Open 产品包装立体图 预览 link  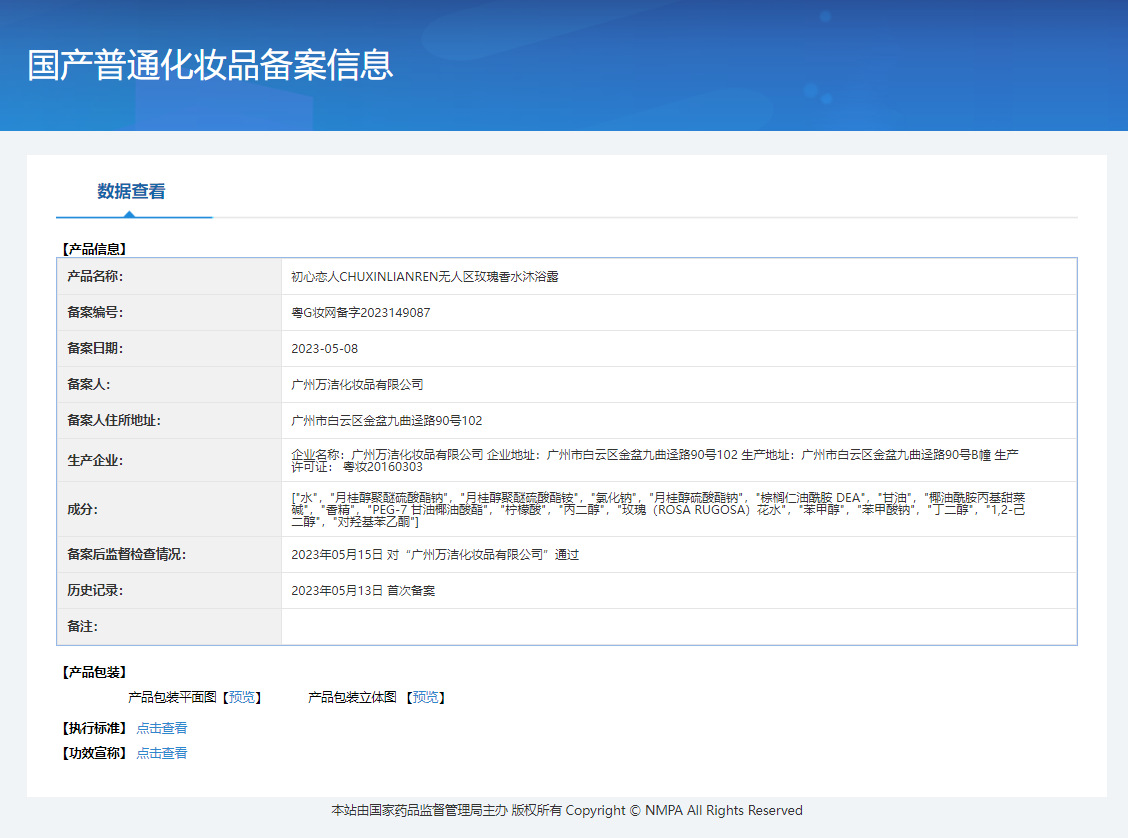click(425, 697)
